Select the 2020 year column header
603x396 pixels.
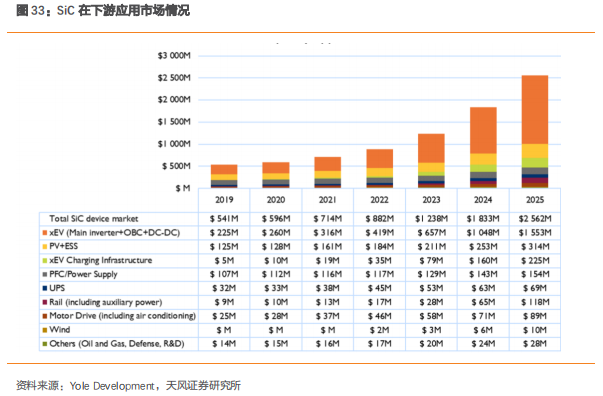[276, 200]
